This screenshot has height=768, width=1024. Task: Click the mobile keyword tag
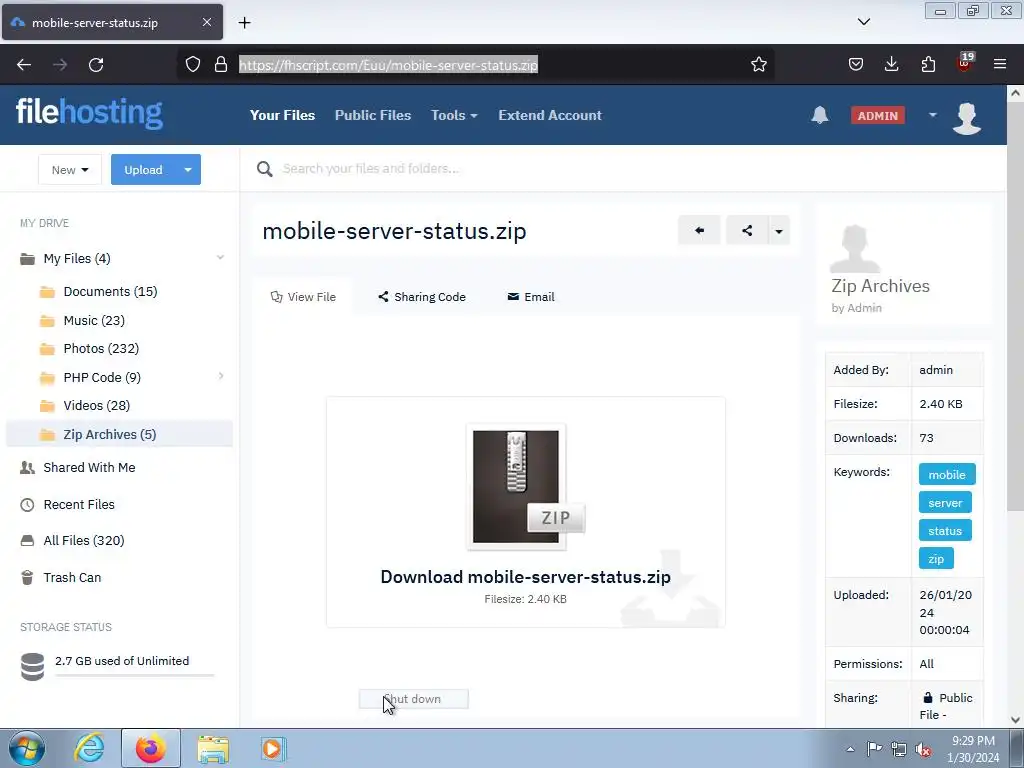click(947, 475)
